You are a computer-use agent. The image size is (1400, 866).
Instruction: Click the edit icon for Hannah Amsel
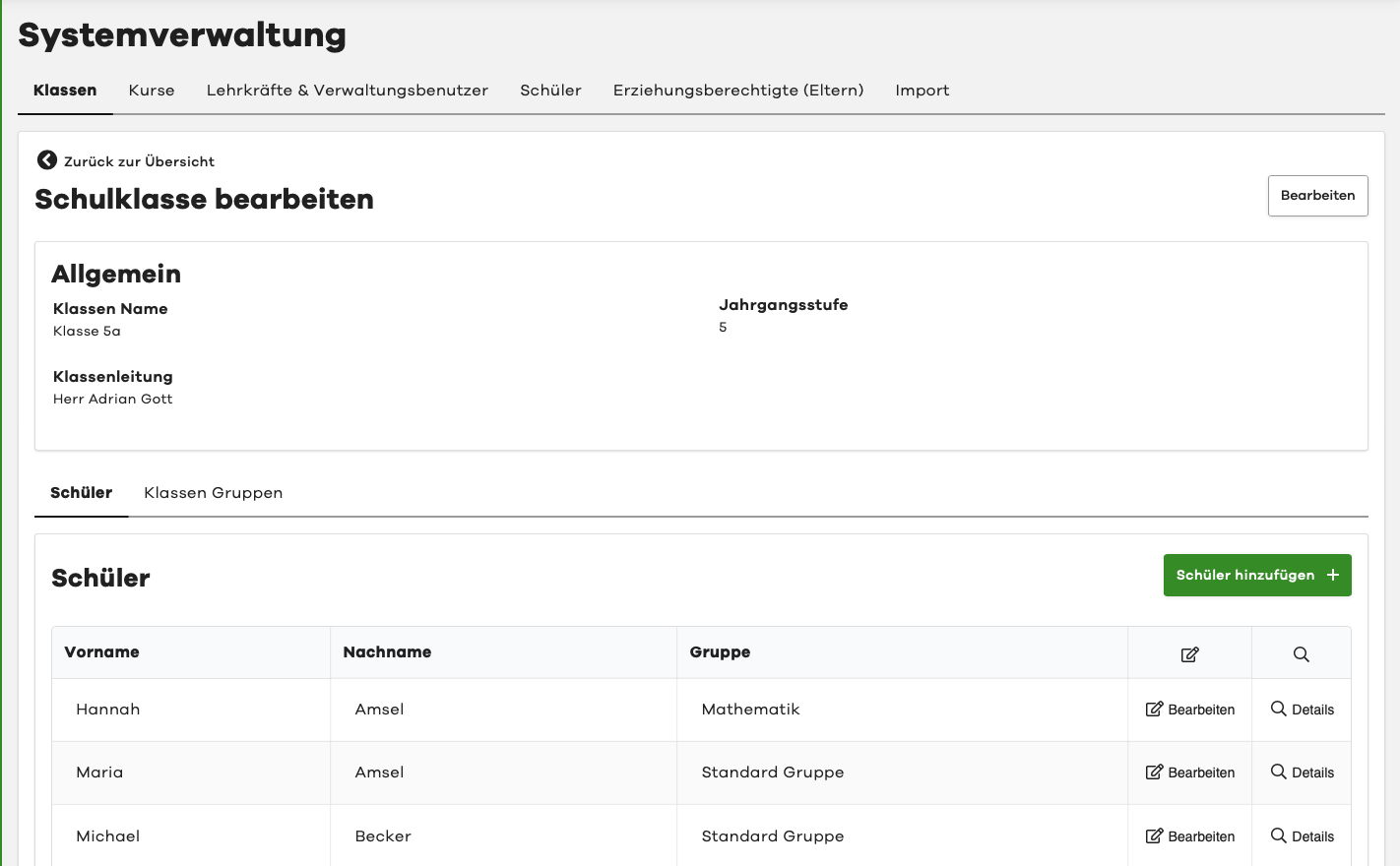[x=1154, y=710]
